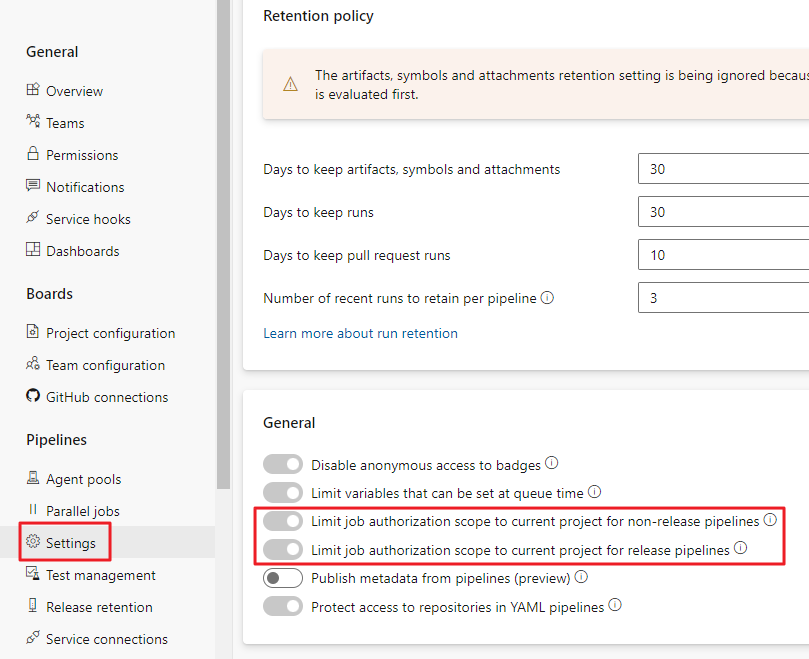809x659 pixels.
Task: Click the Settings gear icon
Action: (33, 542)
